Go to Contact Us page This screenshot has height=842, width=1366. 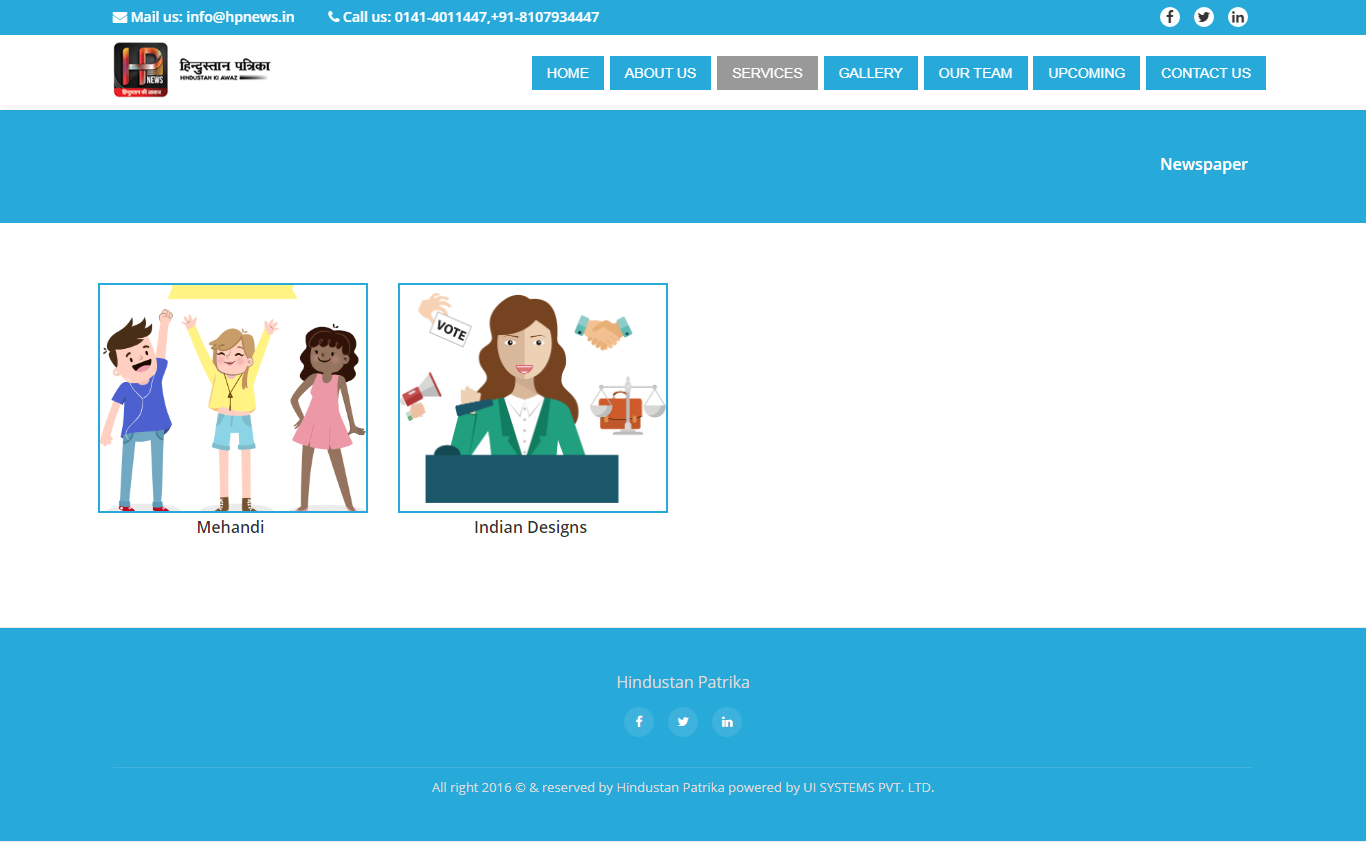click(1205, 73)
